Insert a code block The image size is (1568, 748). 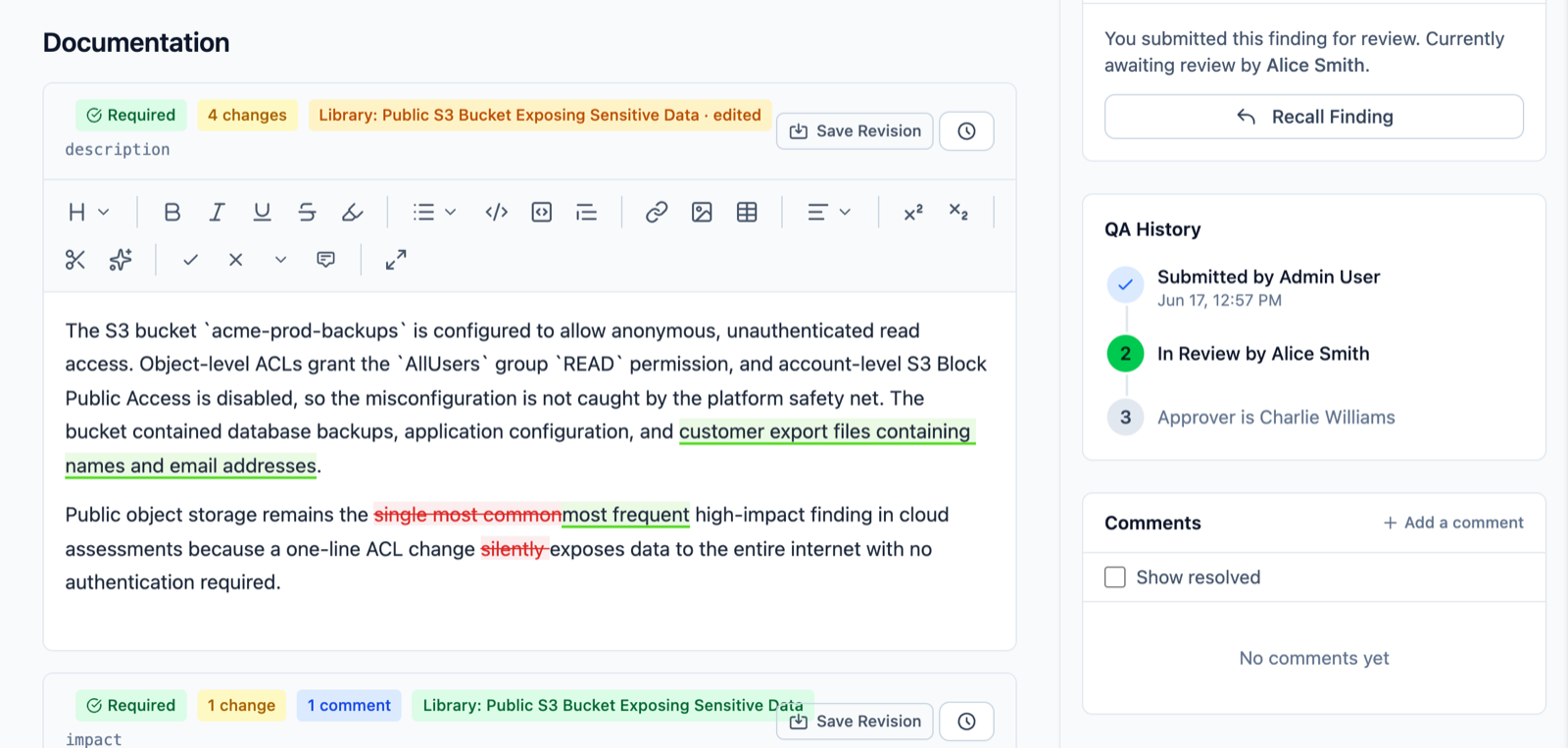(x=542, y=212)
